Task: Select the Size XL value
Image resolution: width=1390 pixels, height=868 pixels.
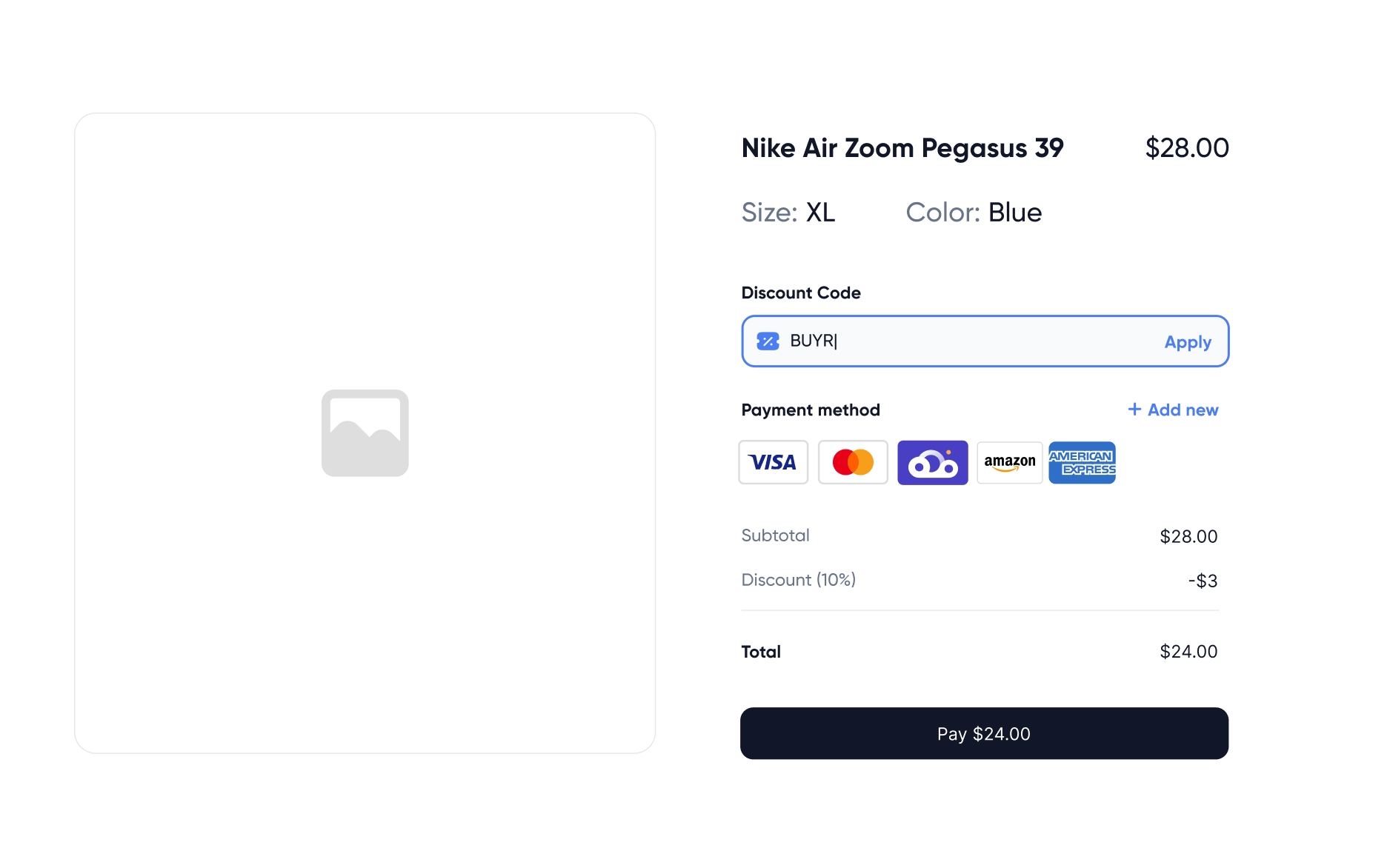Action: coord(820,213)
